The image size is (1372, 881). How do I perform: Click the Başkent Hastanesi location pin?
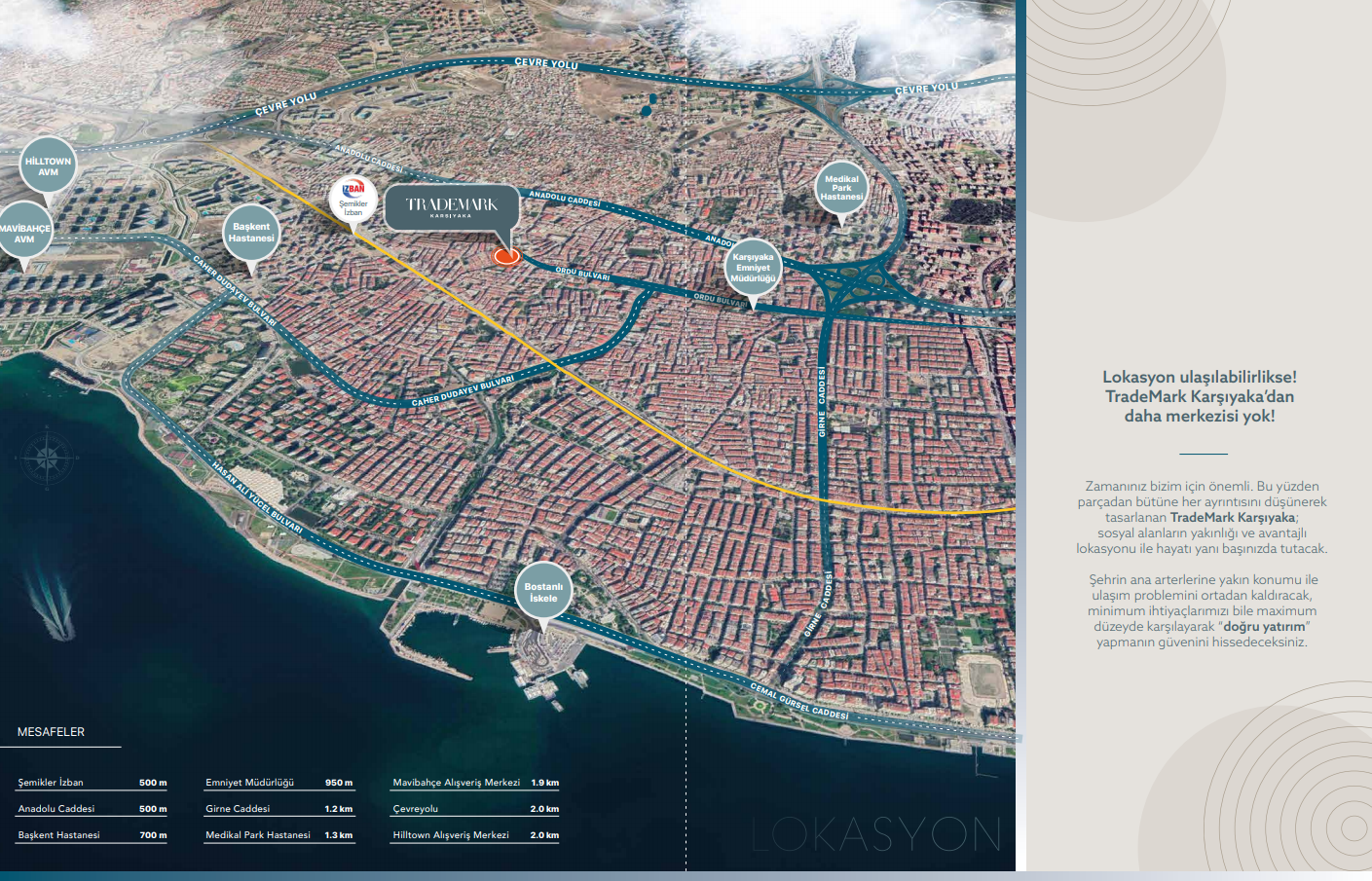(251, 233)
